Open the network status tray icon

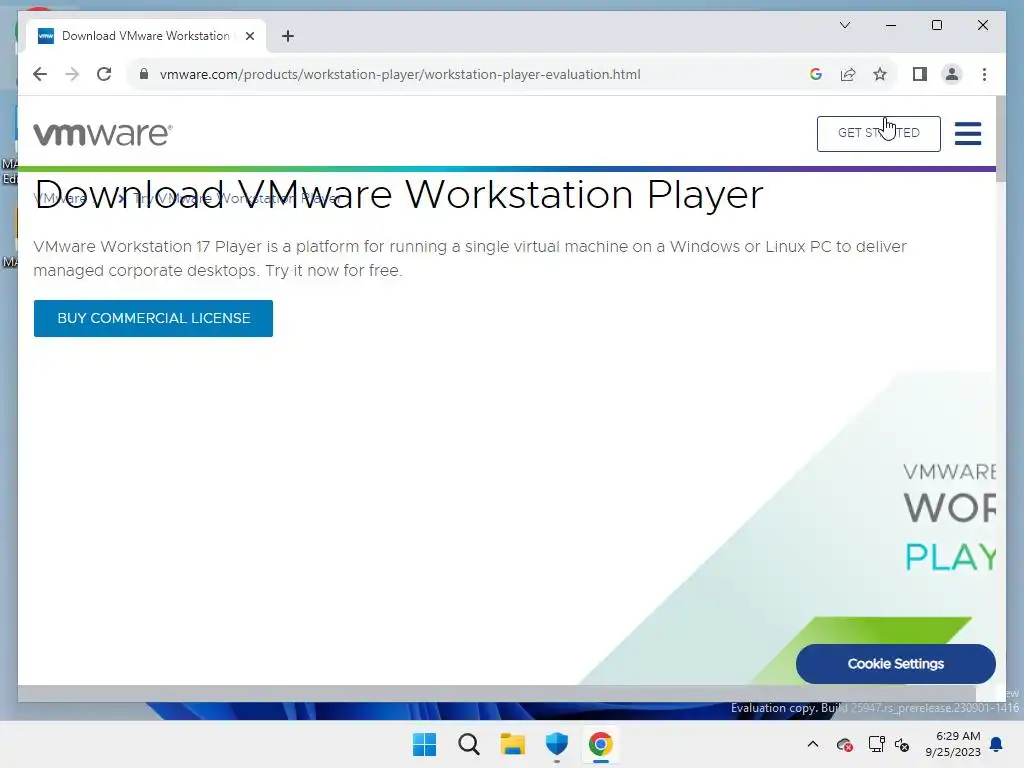point(876,744)
